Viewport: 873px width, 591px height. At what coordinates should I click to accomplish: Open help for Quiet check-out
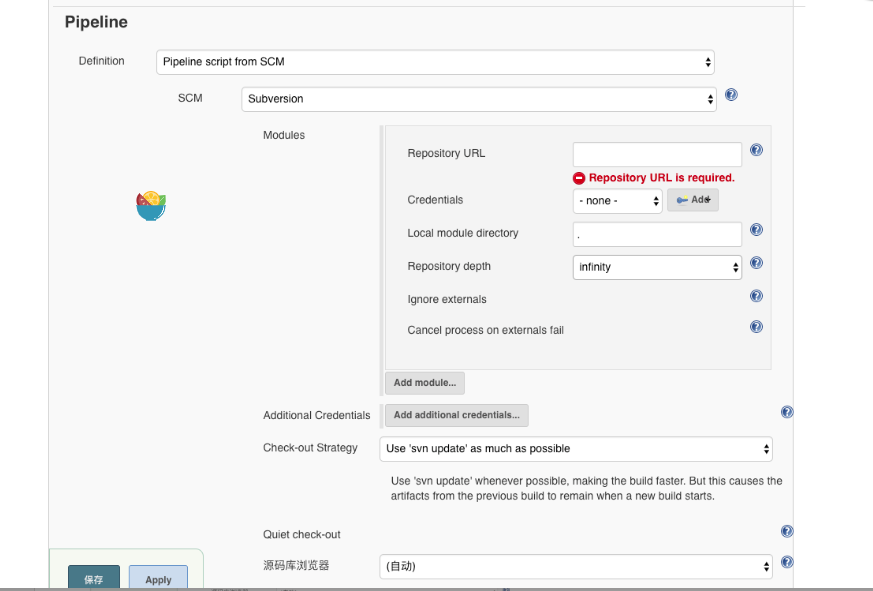(x=787, y=531)
